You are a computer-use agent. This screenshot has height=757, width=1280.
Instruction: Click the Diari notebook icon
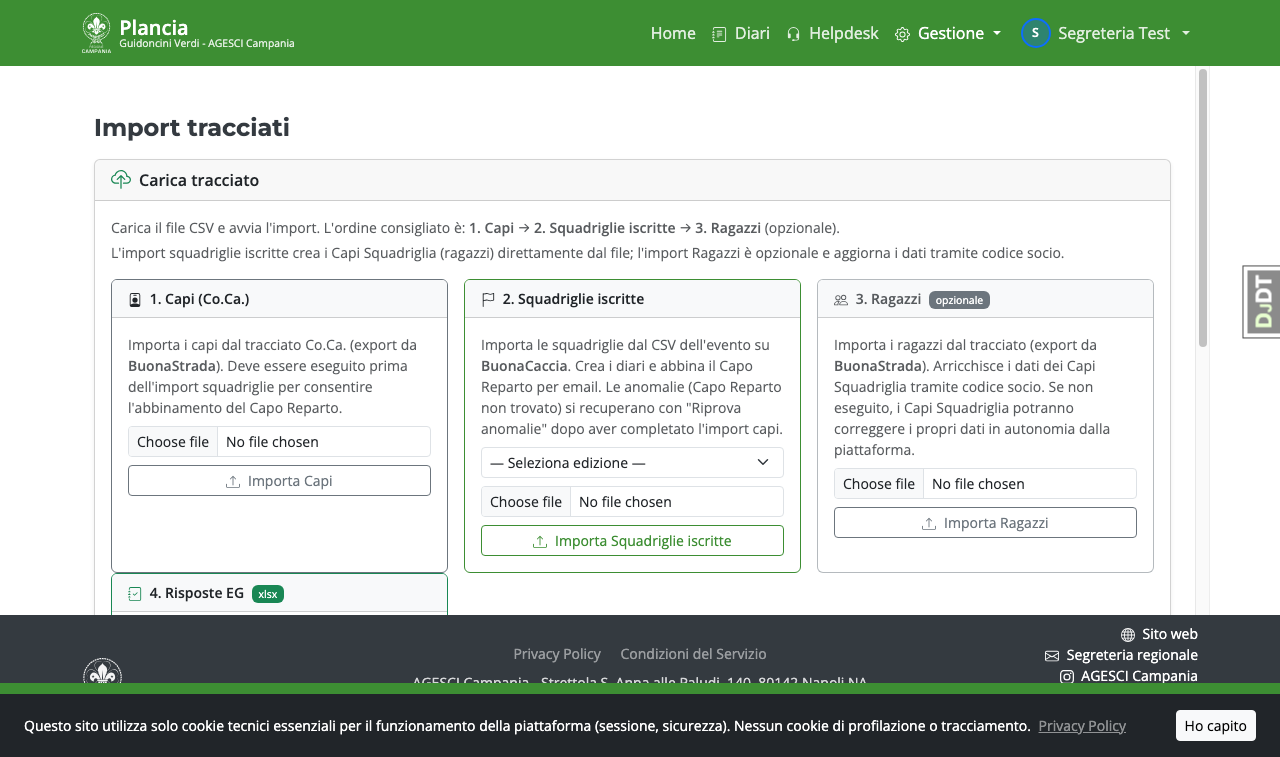719,34
